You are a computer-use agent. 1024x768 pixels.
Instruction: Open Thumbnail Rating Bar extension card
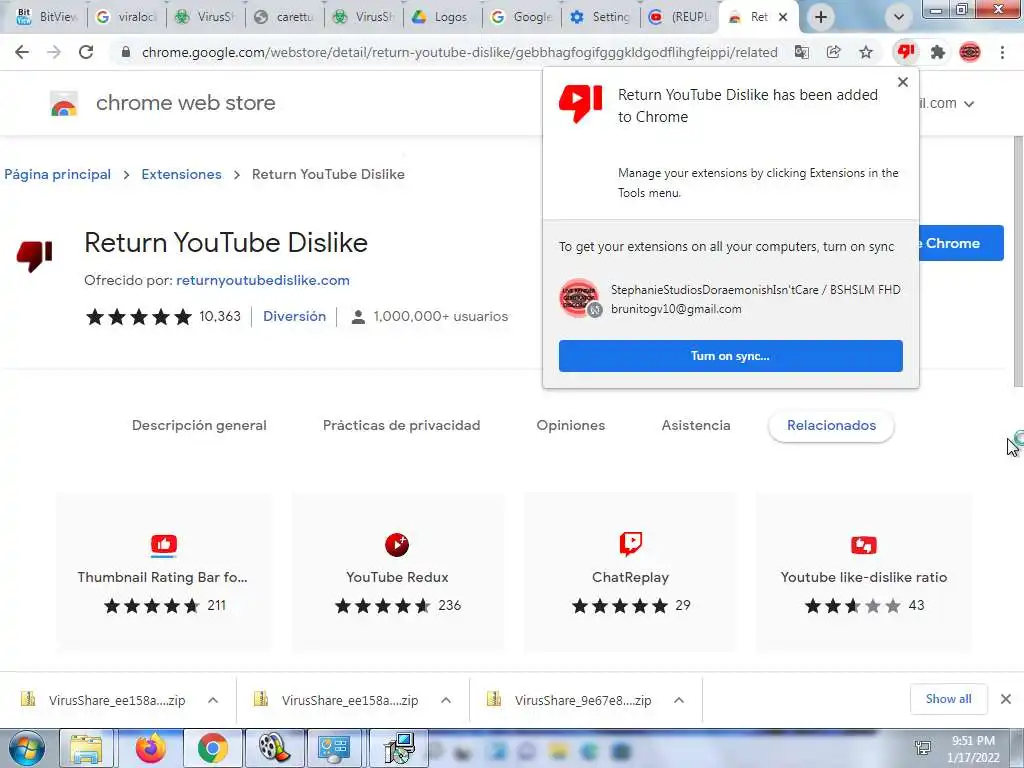tap(163, 572)
